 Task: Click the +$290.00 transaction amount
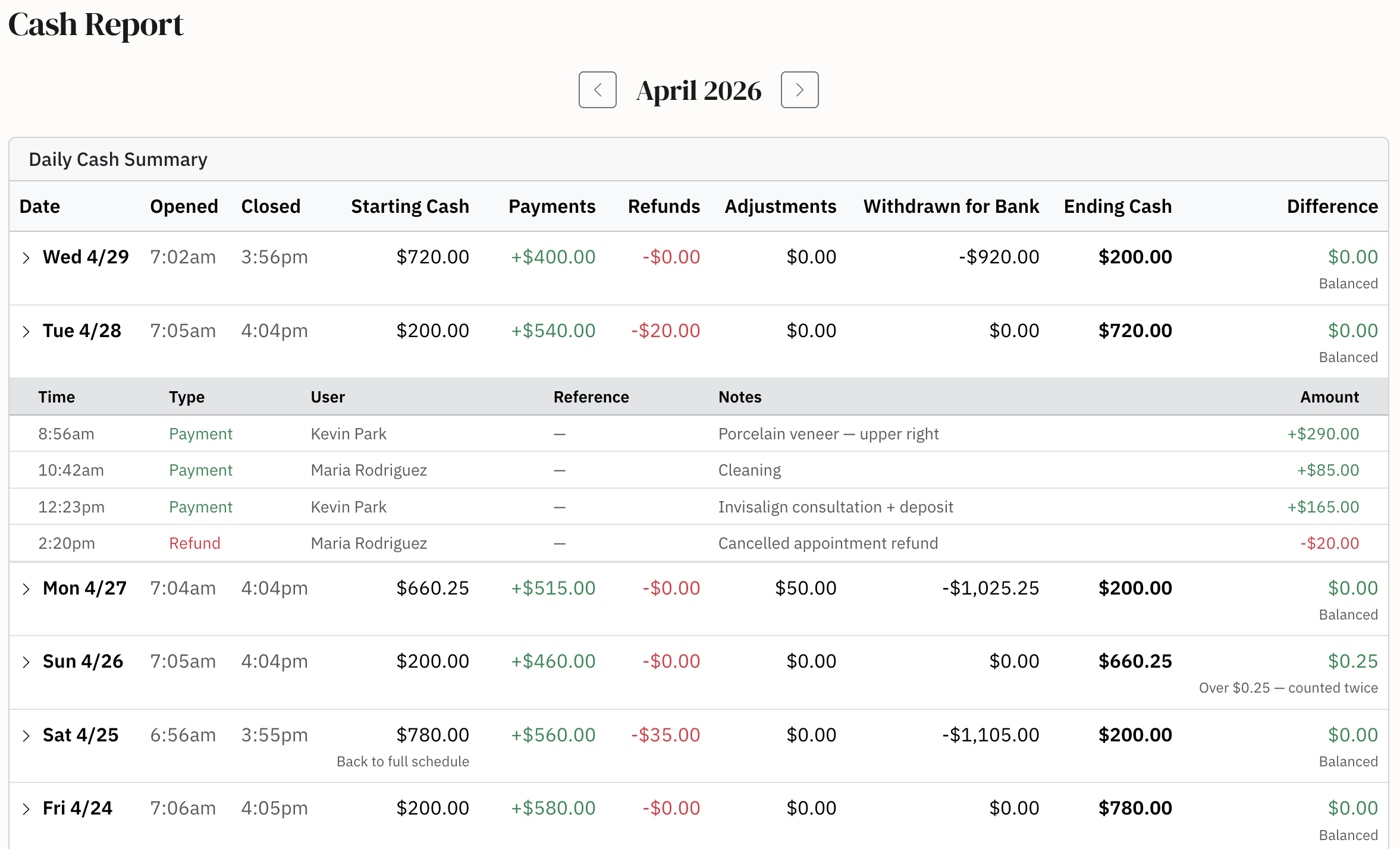pyautogui.click(x=1323, y=434)
